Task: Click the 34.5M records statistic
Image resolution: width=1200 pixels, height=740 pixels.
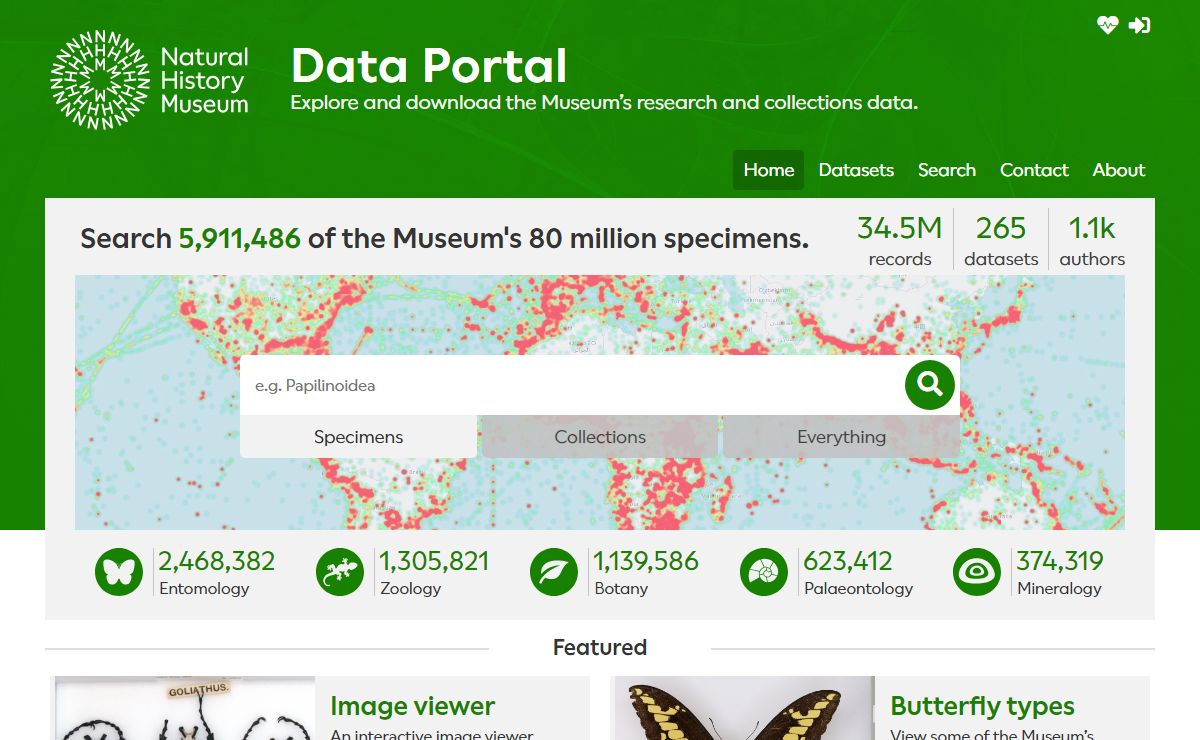Action: click(x=900, y=241)
